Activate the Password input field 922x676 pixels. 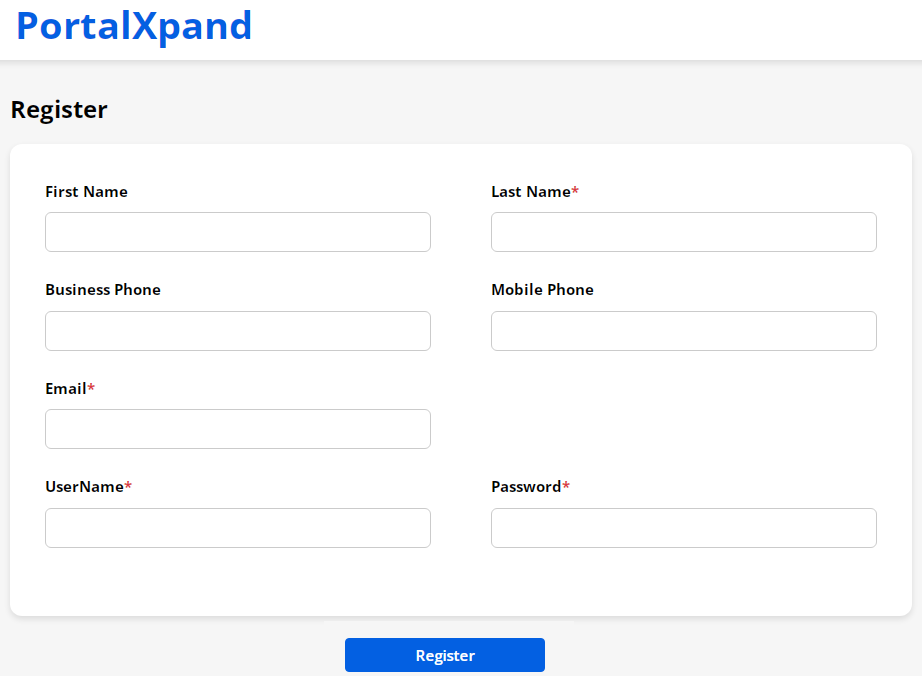click(x=683, y=528)
